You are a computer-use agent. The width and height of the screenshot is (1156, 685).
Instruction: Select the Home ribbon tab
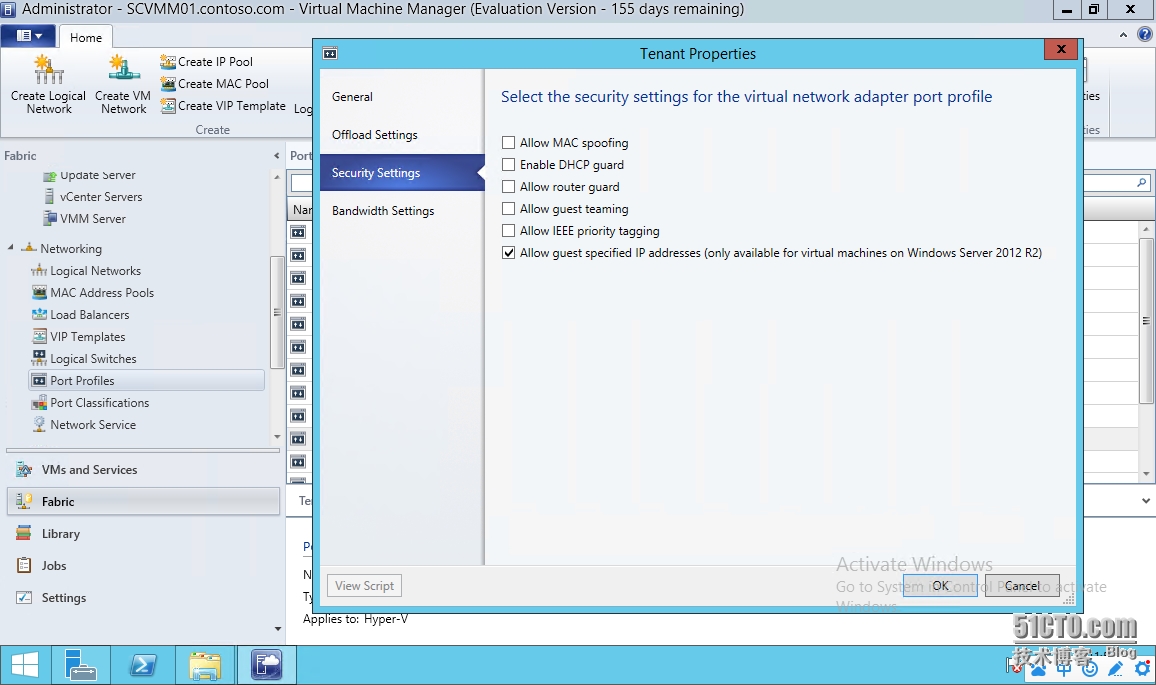86,38
